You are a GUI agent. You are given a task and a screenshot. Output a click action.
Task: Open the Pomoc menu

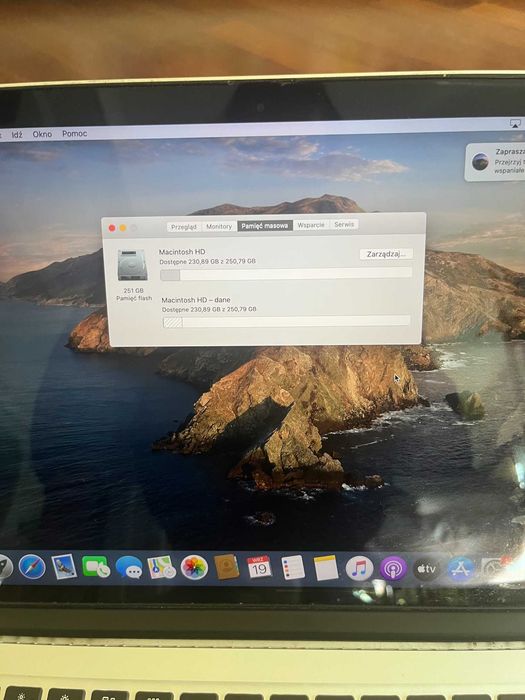point(75,133)
